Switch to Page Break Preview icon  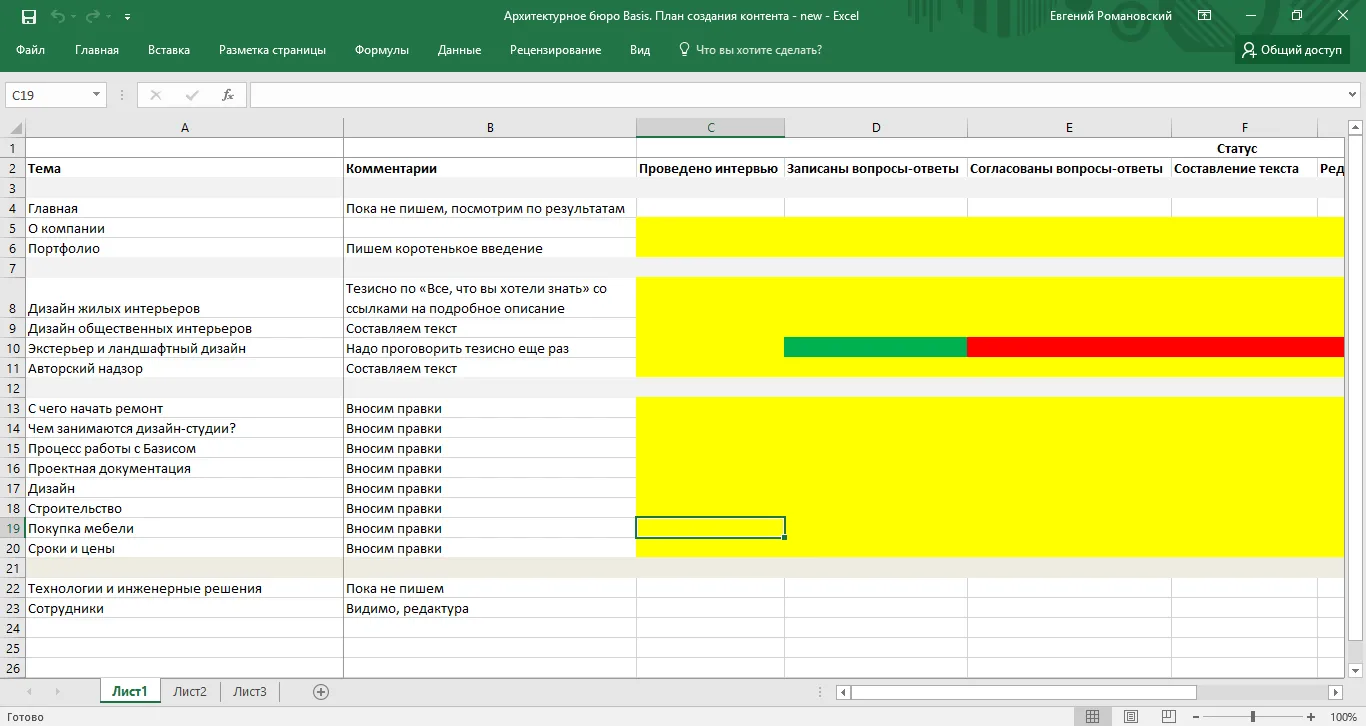pos(1168,717)
